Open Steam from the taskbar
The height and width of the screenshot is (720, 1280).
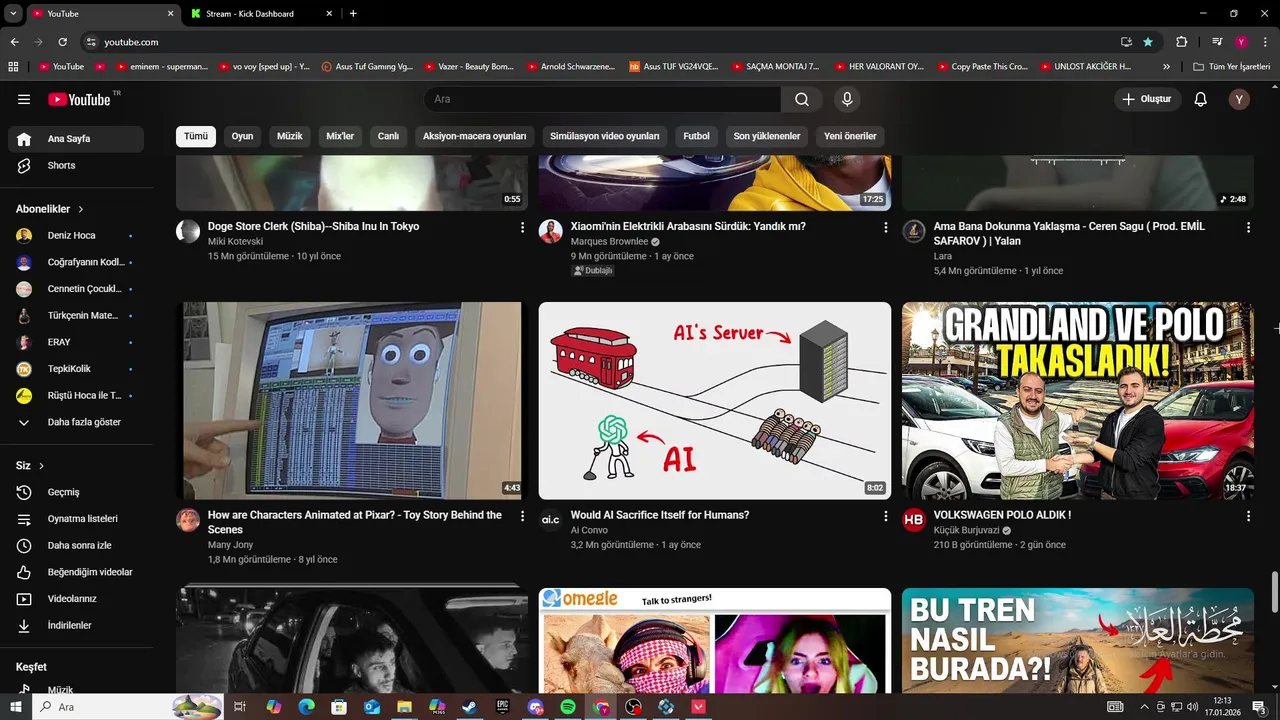(469, 707)
